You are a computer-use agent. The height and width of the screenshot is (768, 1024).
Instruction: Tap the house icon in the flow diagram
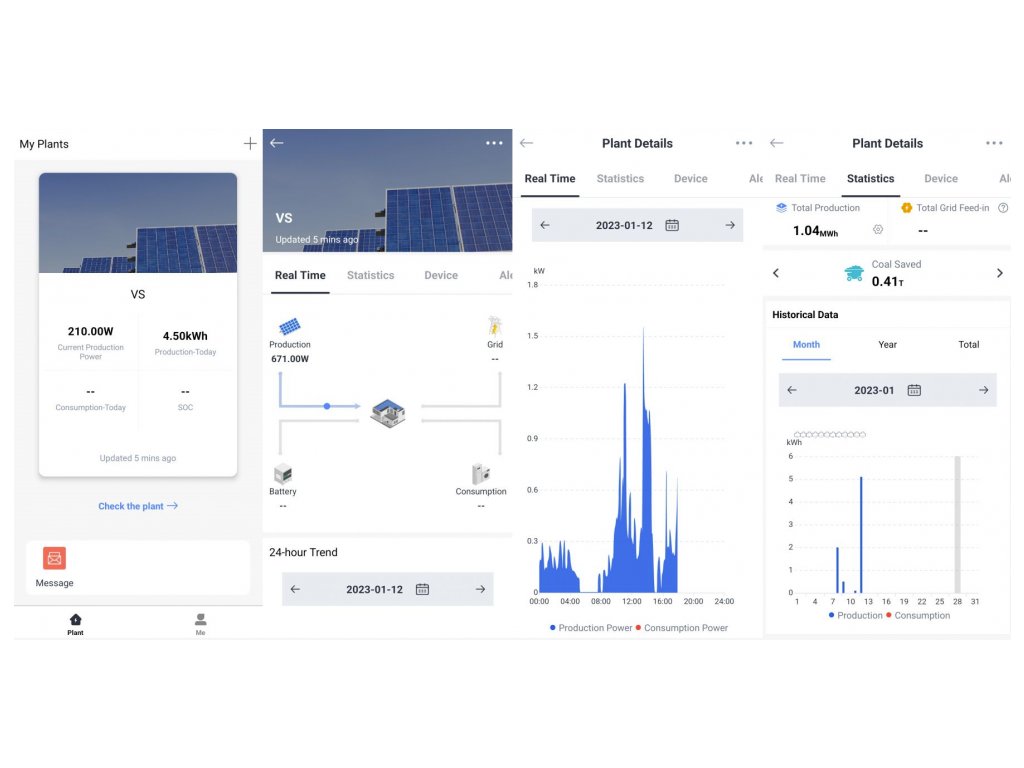[388, 413]
